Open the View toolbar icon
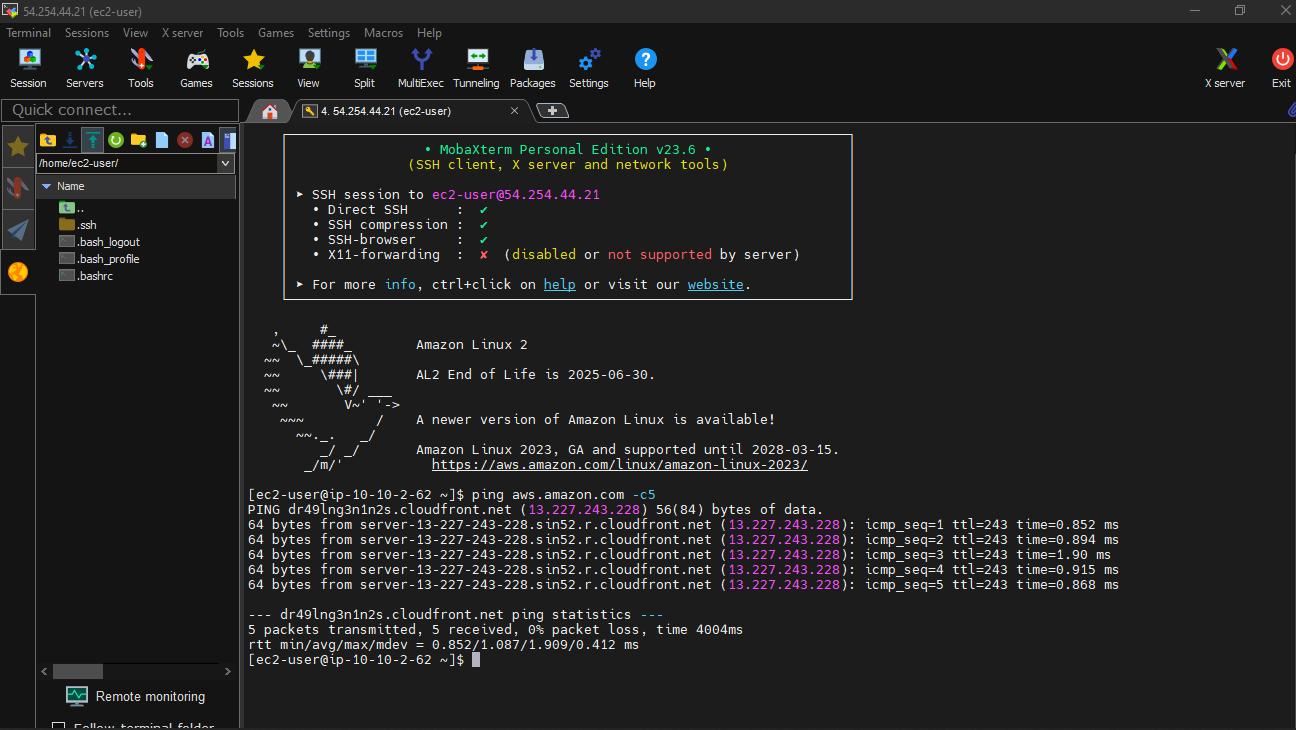This screenshot has width=1296, height=730. point(309,68)
